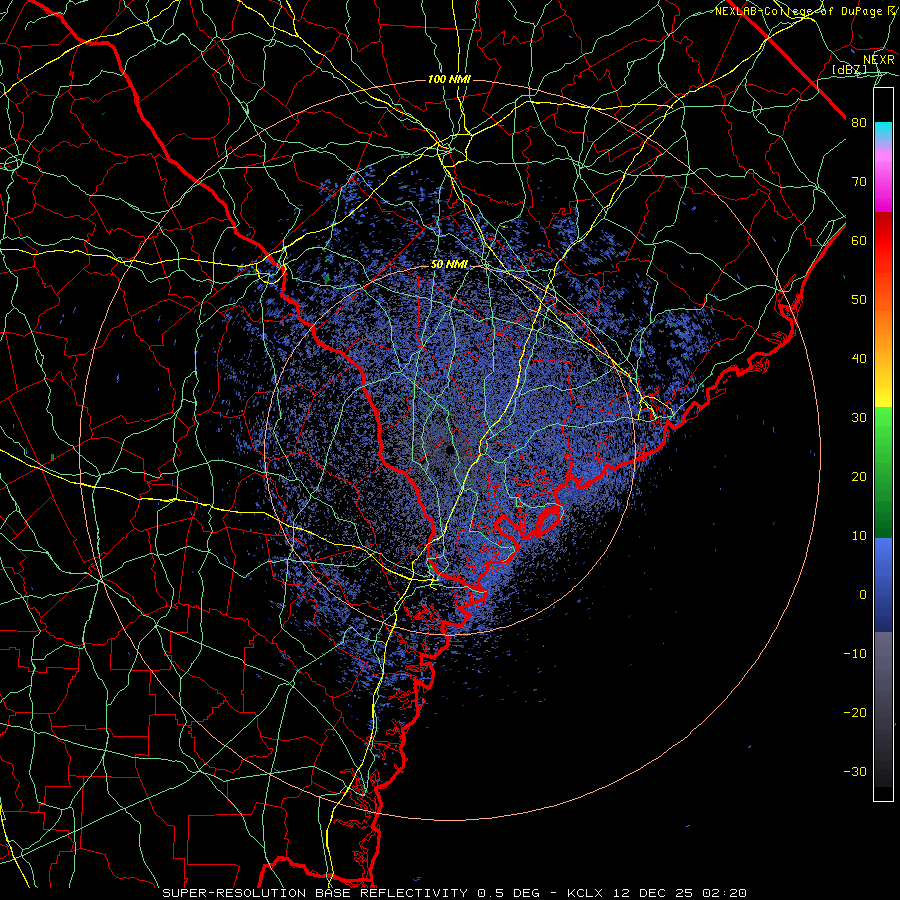Viewport: 900px width, 900px height.
Task: Click the orange segment of the color bar
Action: [x=883, y=321]
